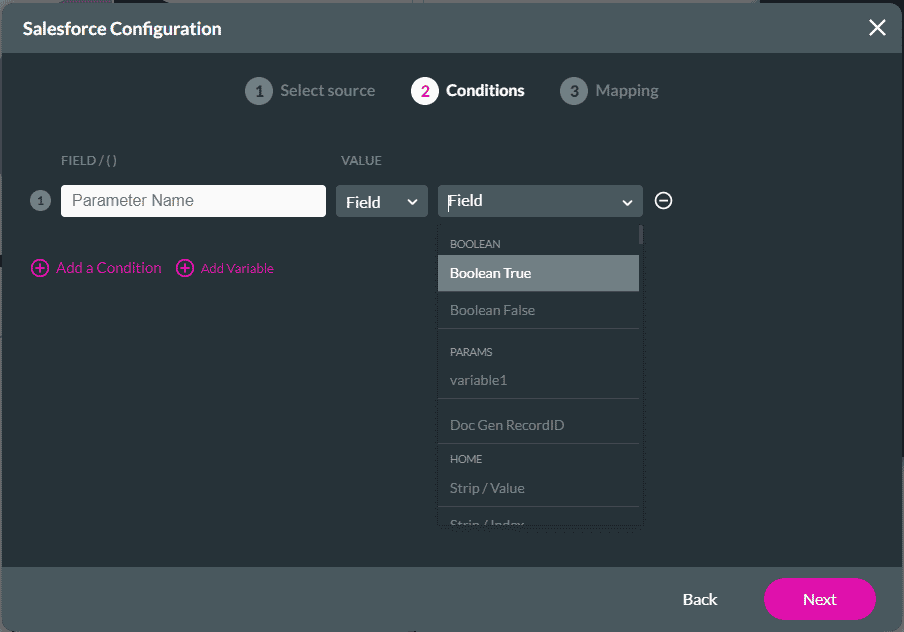
Task: Click the Add a Condition plus icon
Action: click(40, 268)
